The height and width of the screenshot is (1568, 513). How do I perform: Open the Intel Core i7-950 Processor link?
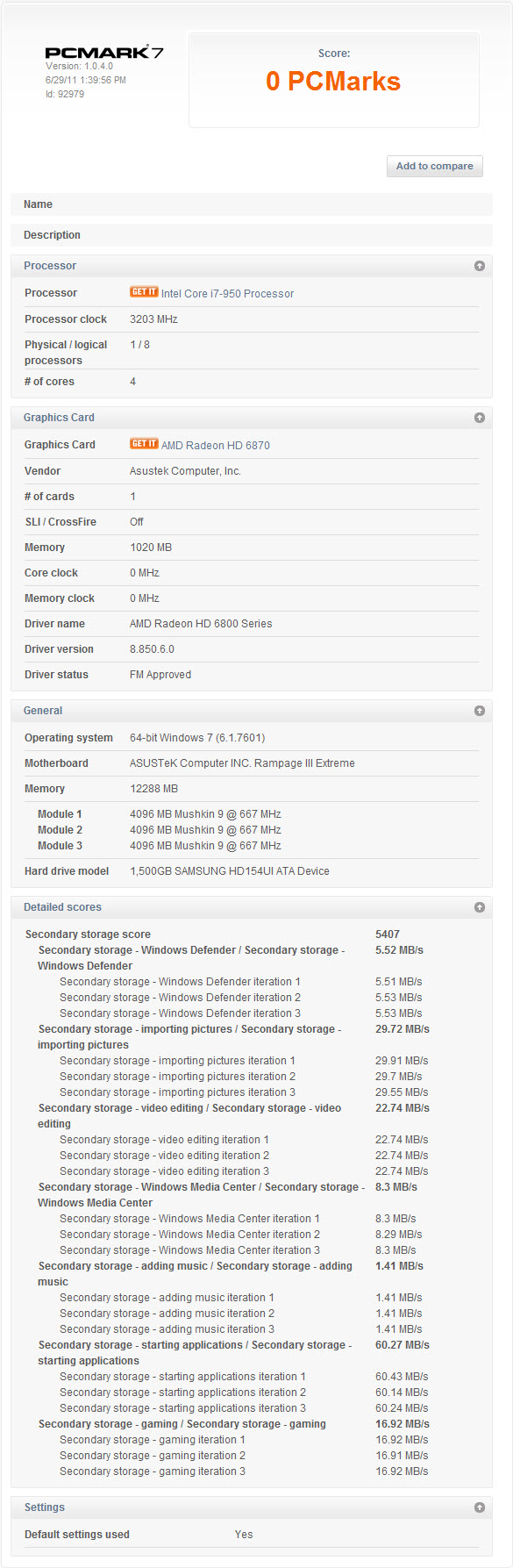coord(227,294)
